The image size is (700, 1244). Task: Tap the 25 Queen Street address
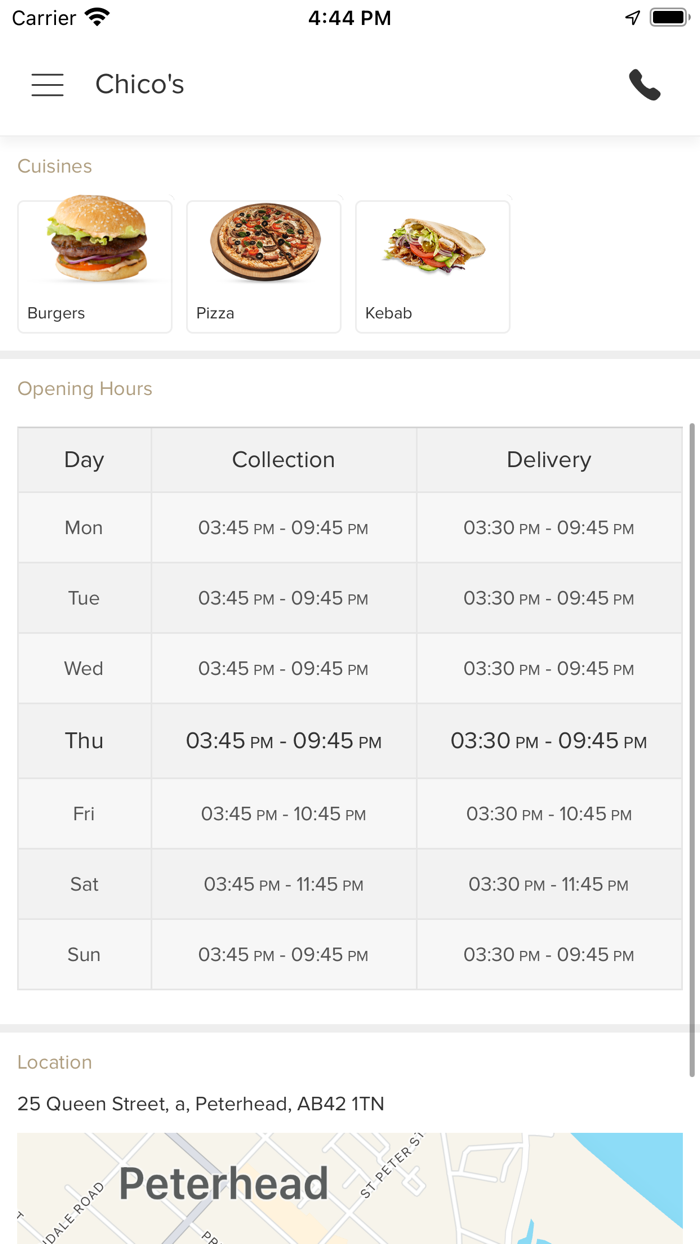coord(201,1104)
